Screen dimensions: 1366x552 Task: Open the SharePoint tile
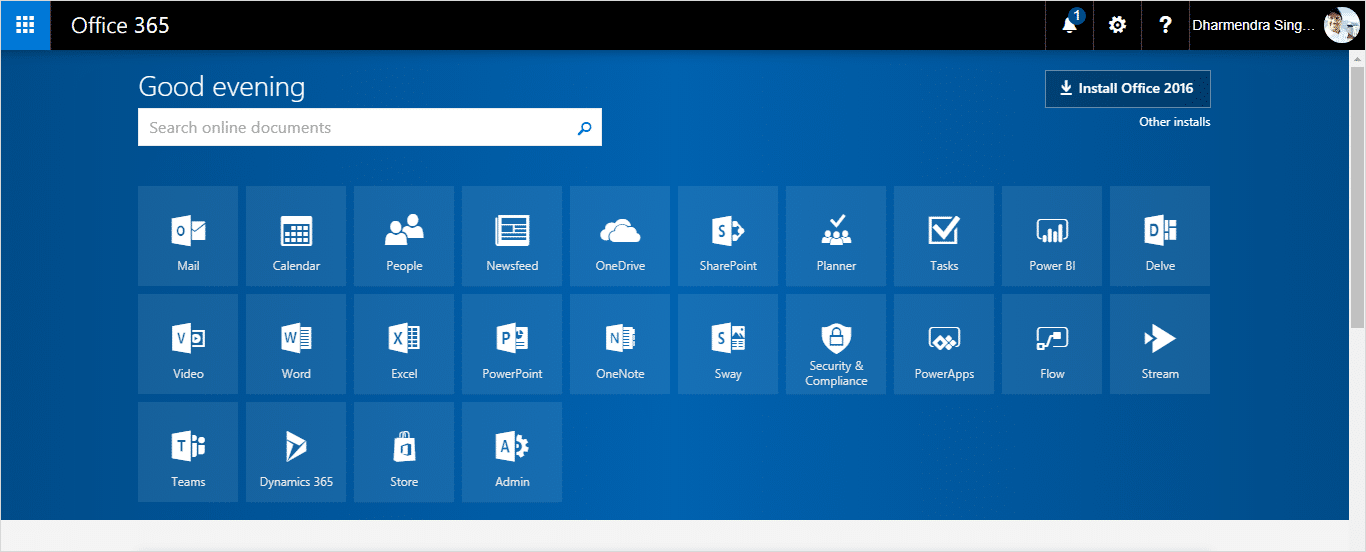pyautogui.click(x=728, y=236)
